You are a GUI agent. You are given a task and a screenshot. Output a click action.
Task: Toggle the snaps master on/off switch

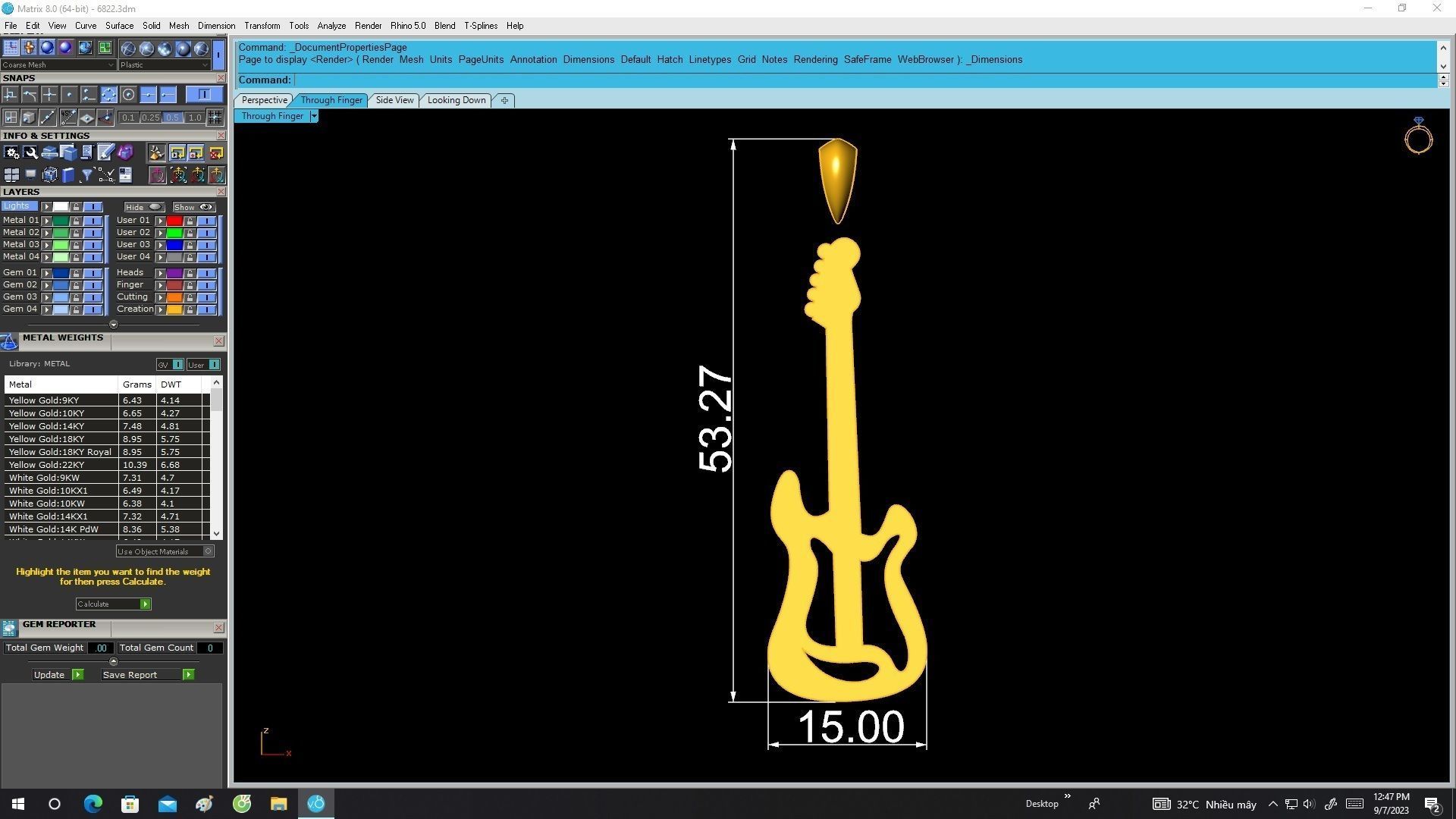(x=204, y=94)
